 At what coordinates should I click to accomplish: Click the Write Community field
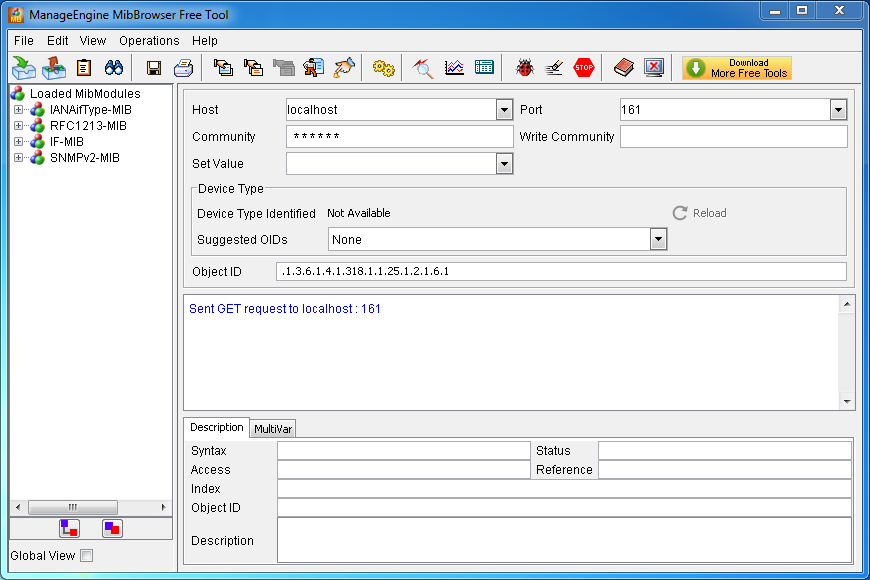(x=734, y=137)
